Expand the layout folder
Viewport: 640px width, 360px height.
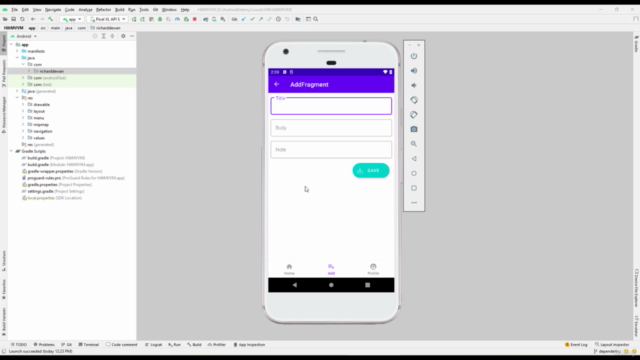click(x=23, y=111)
